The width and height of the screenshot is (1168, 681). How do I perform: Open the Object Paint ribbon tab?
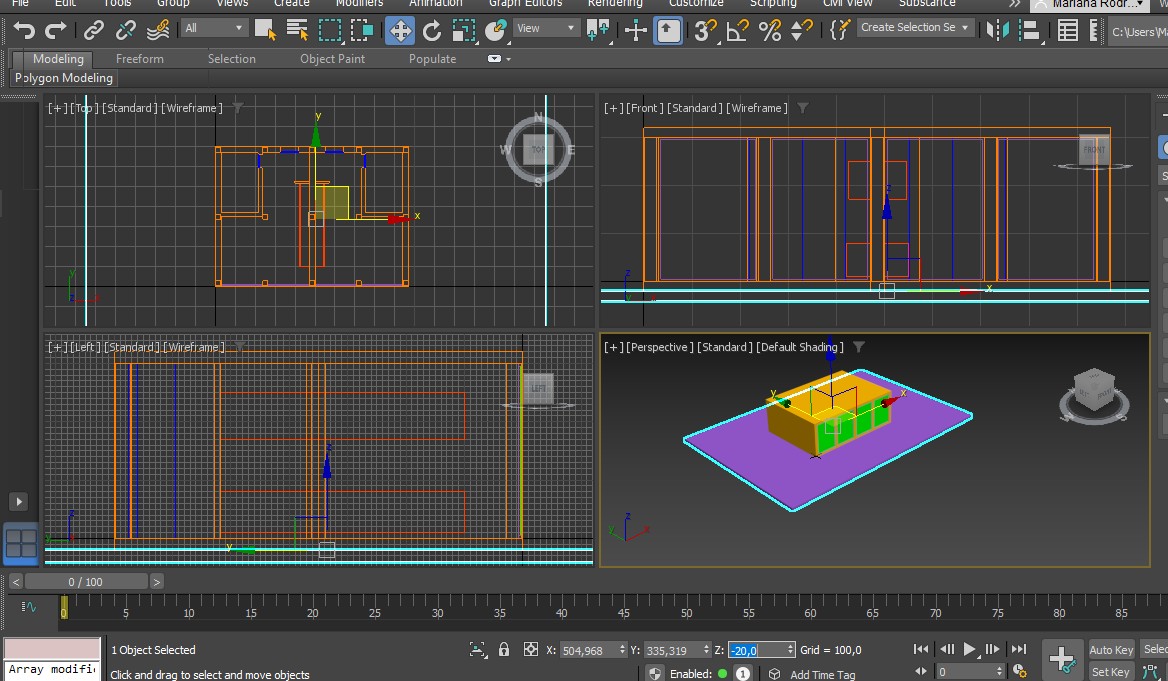332,59
